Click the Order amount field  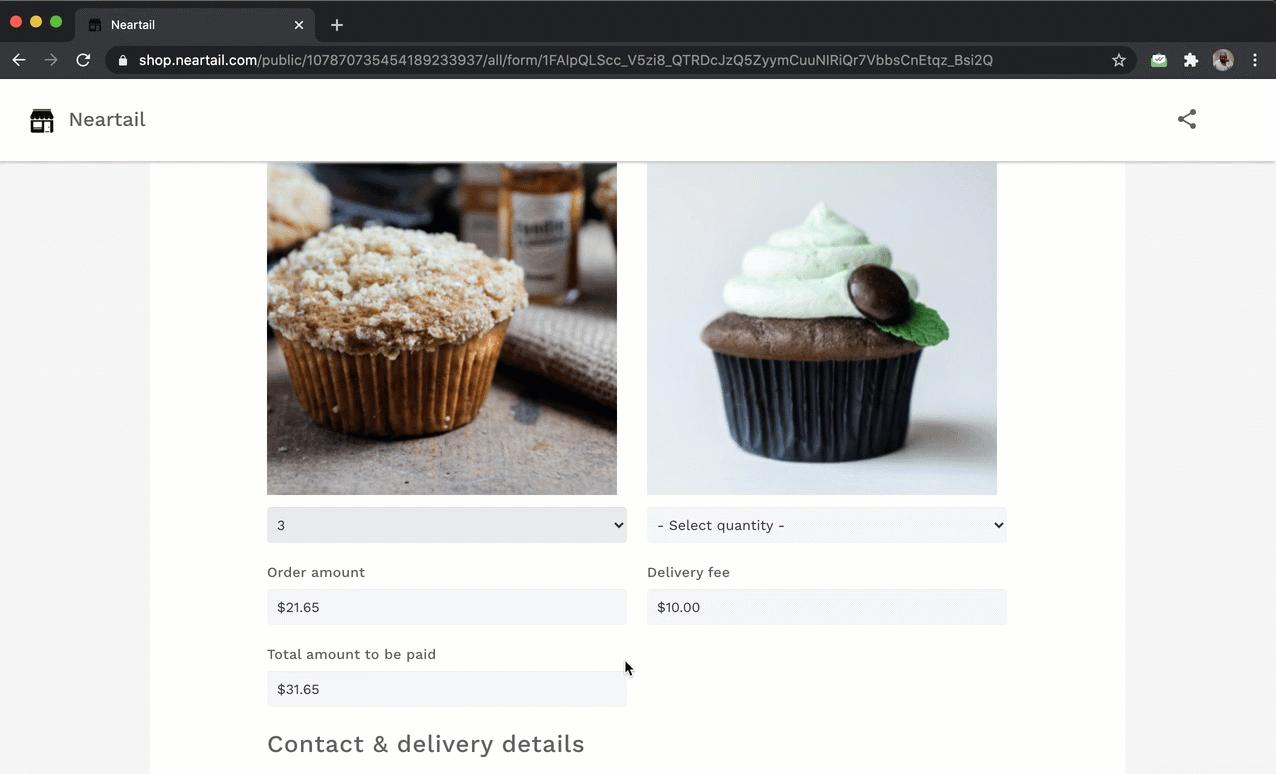tap(446, 607)
